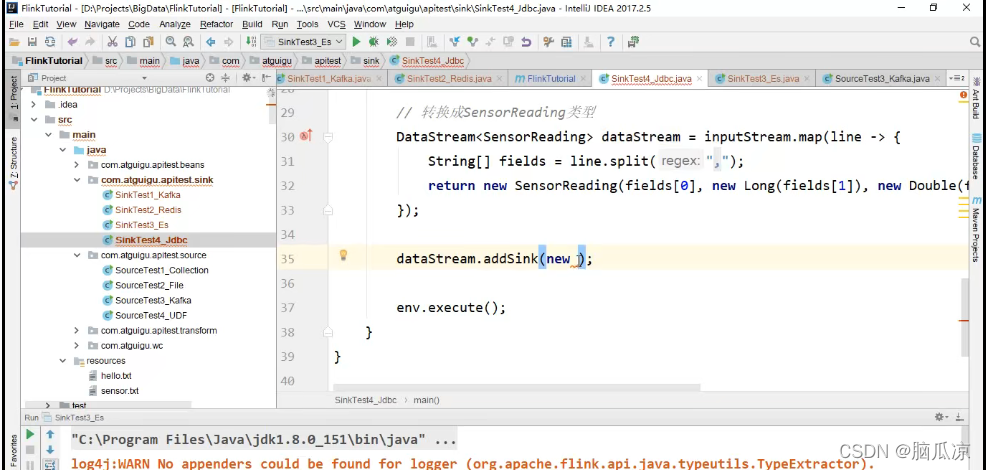Screen dimensions: 986x470
Task: Open SourceTest4_UDF in project tree
Action: pos(151,315)
